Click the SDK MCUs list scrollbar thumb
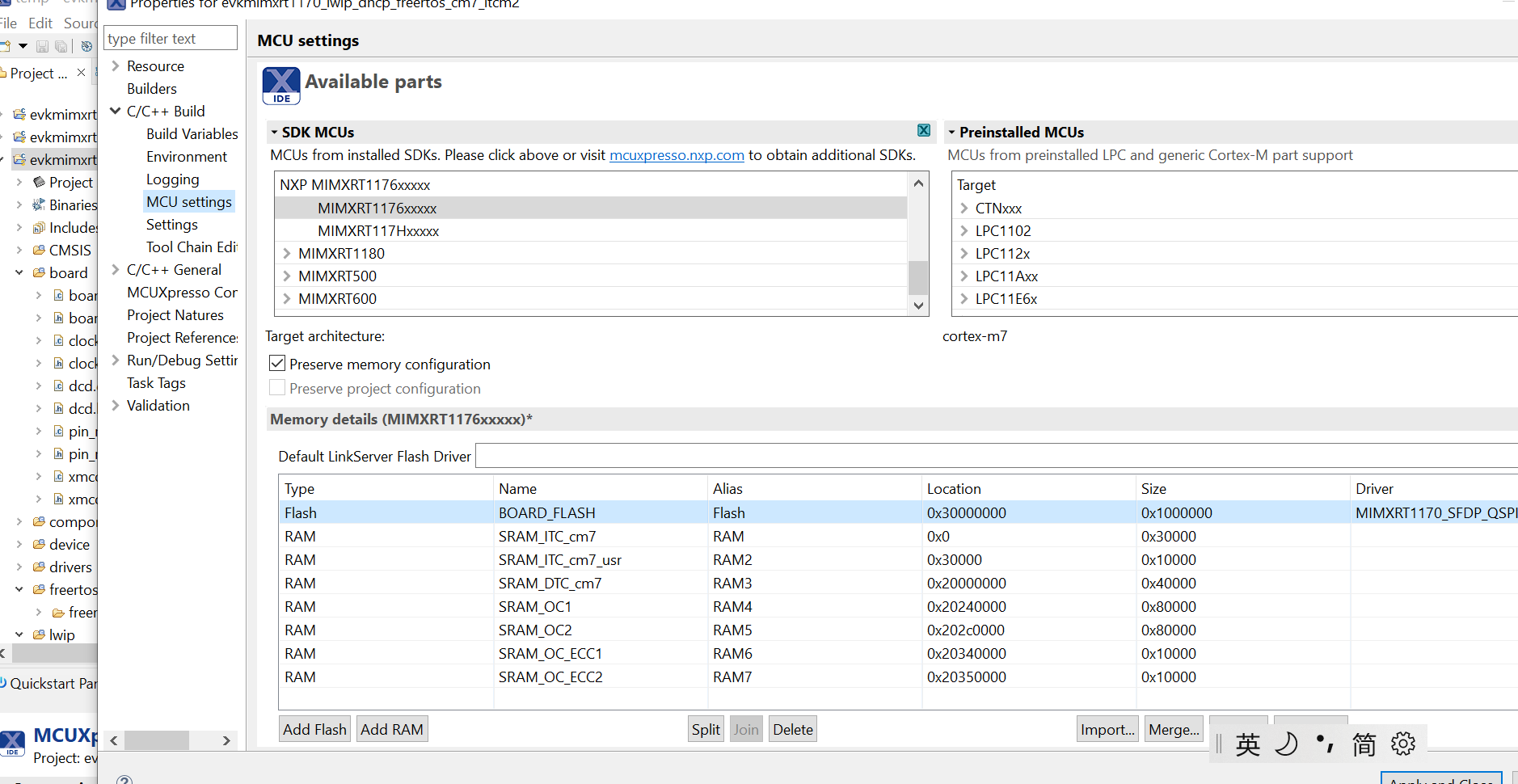Viewport: 1518px width, 784px height. [917, 277]
